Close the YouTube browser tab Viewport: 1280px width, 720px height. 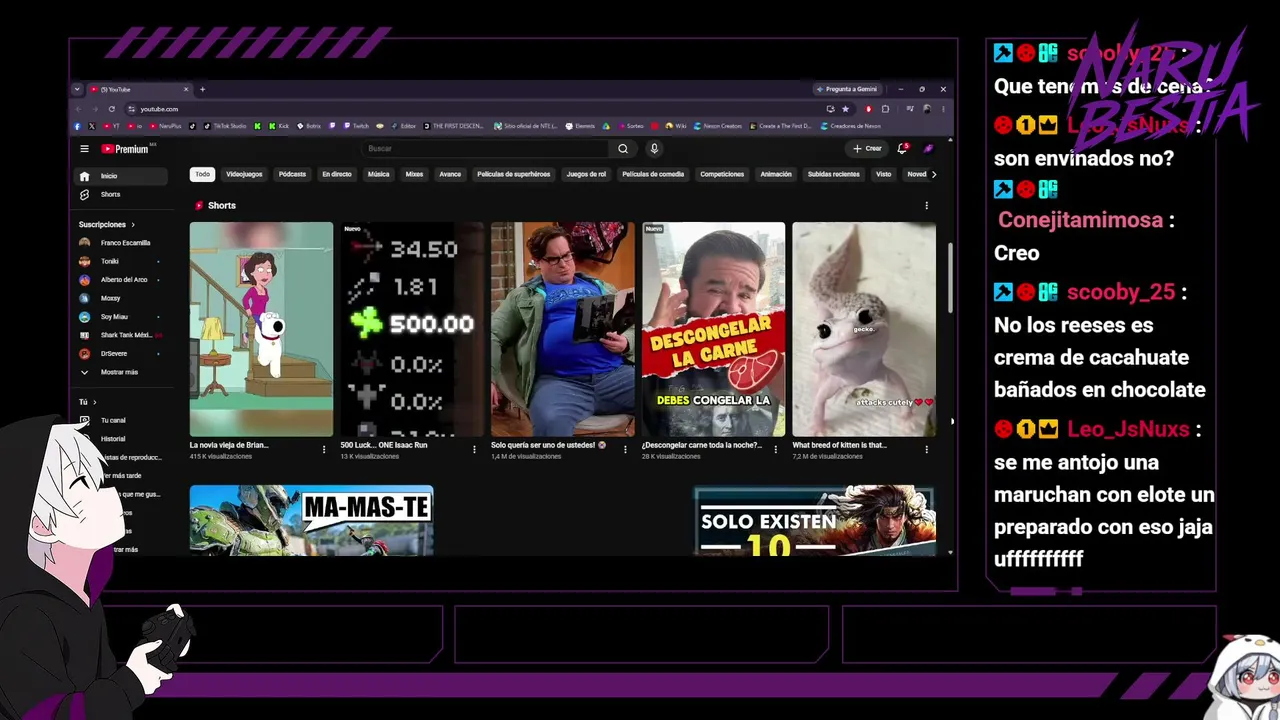click(185, 89)
